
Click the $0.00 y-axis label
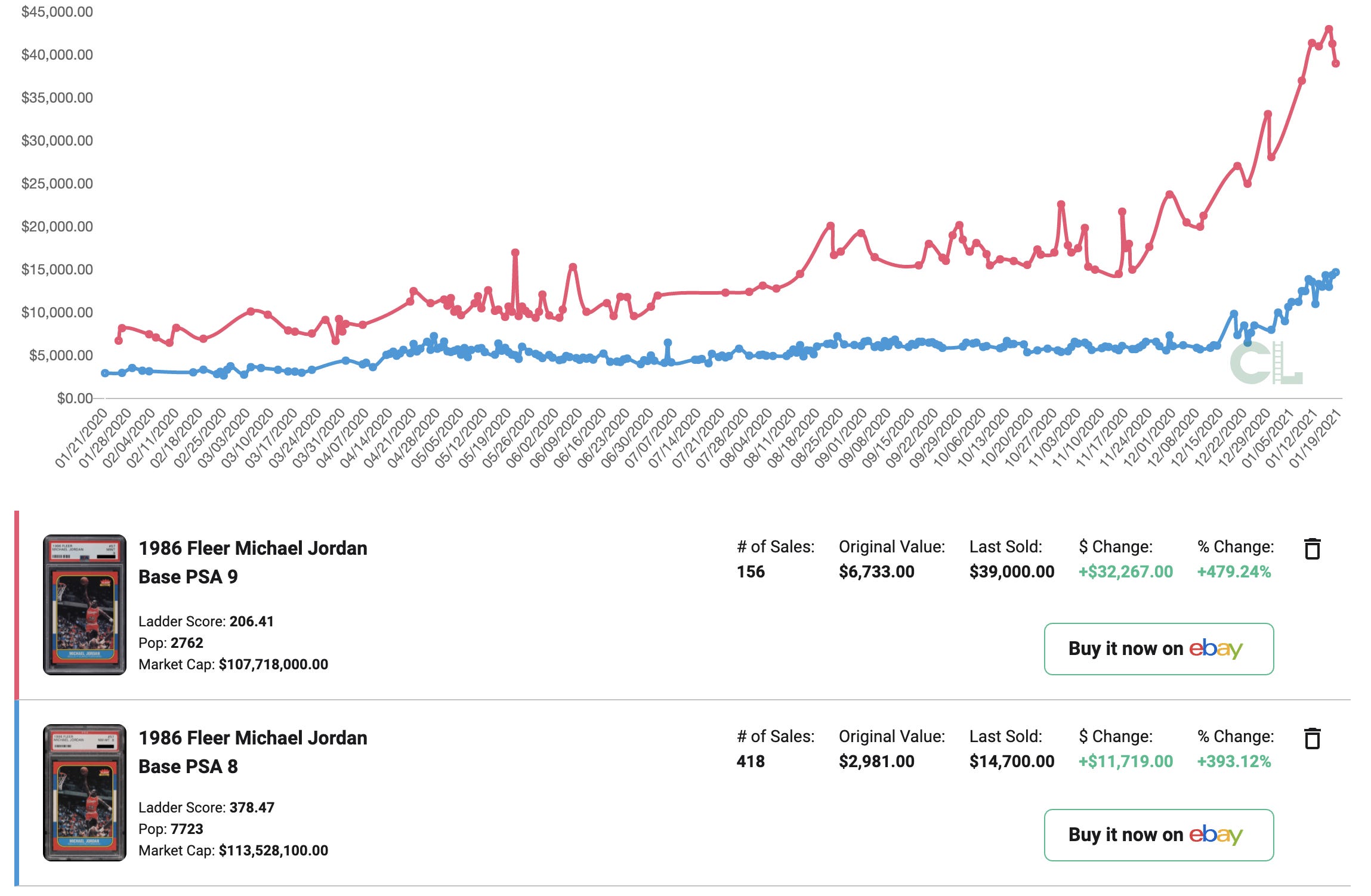[x=75, y=398]
